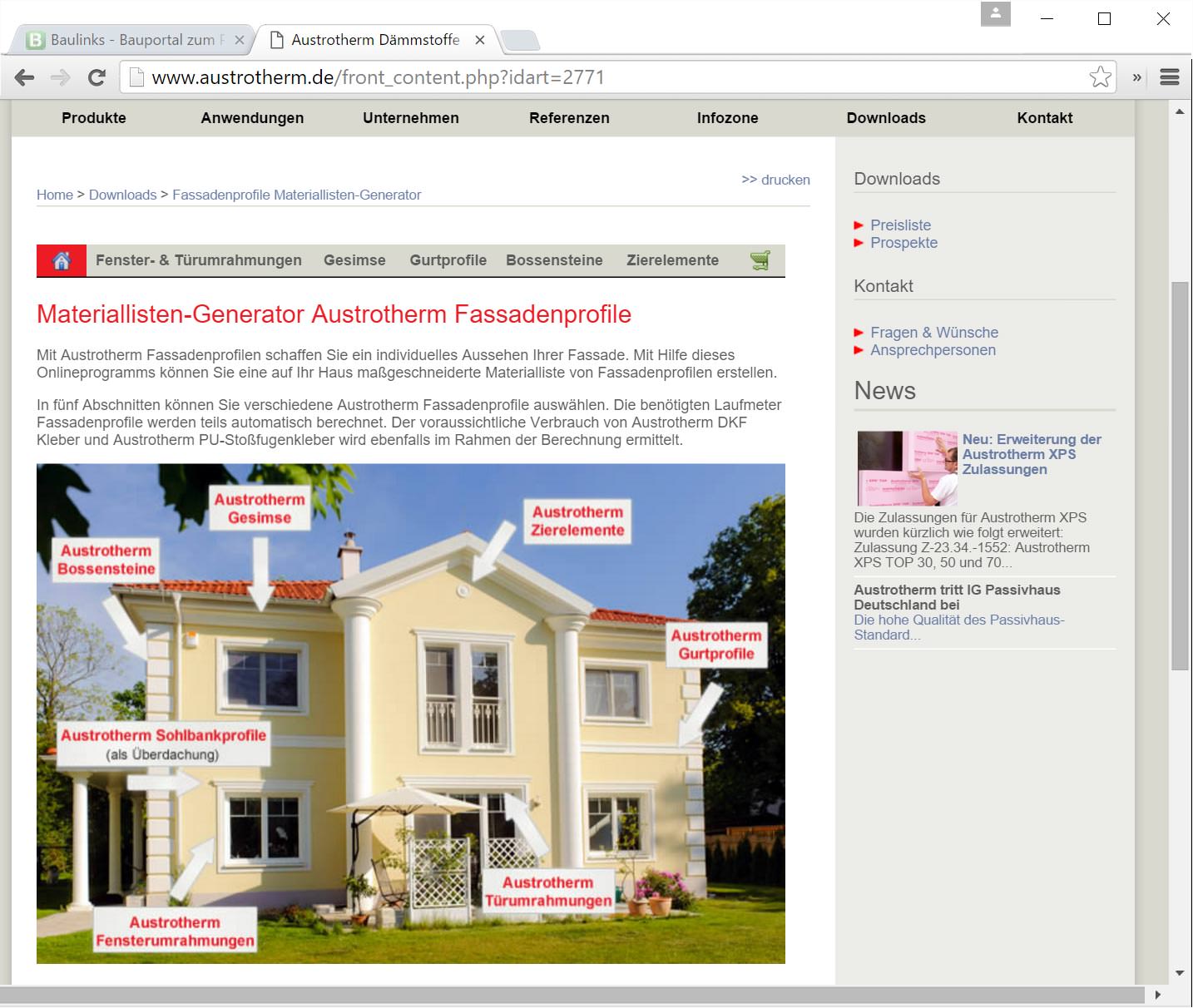Open the Infozone menu
The image size is (1193, 1008).
coord(728,118)
